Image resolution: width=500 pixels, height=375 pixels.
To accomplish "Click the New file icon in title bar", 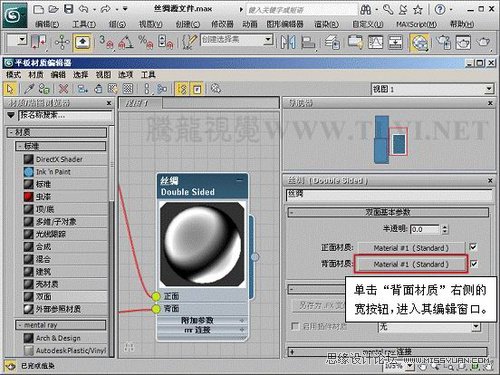I will point(39,9).
